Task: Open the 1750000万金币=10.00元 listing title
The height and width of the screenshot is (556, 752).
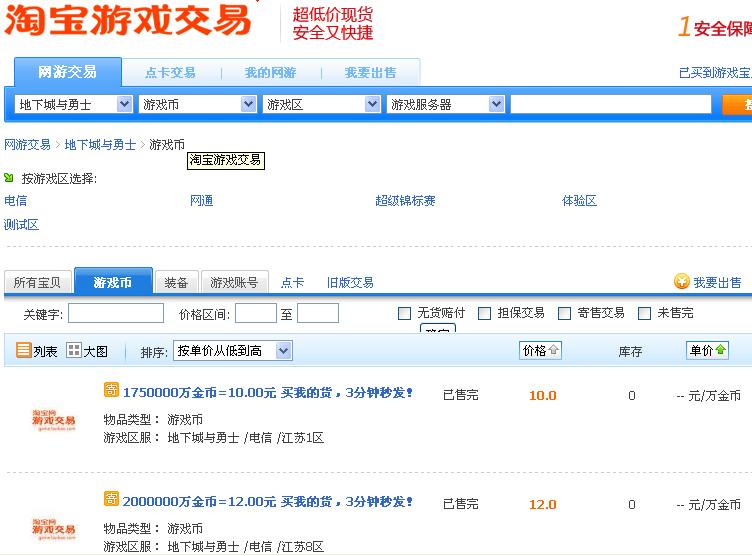Action: click(x=268, y=392)
